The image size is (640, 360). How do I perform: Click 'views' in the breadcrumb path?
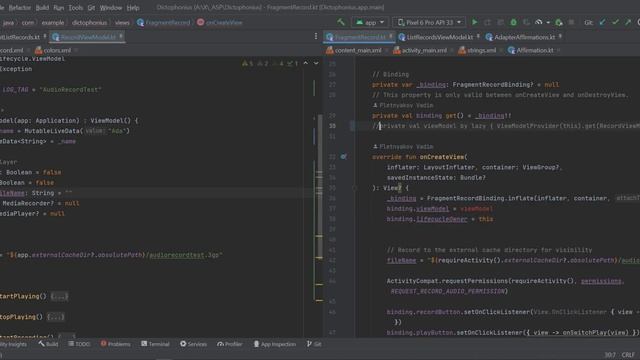(x=122, y=22)
